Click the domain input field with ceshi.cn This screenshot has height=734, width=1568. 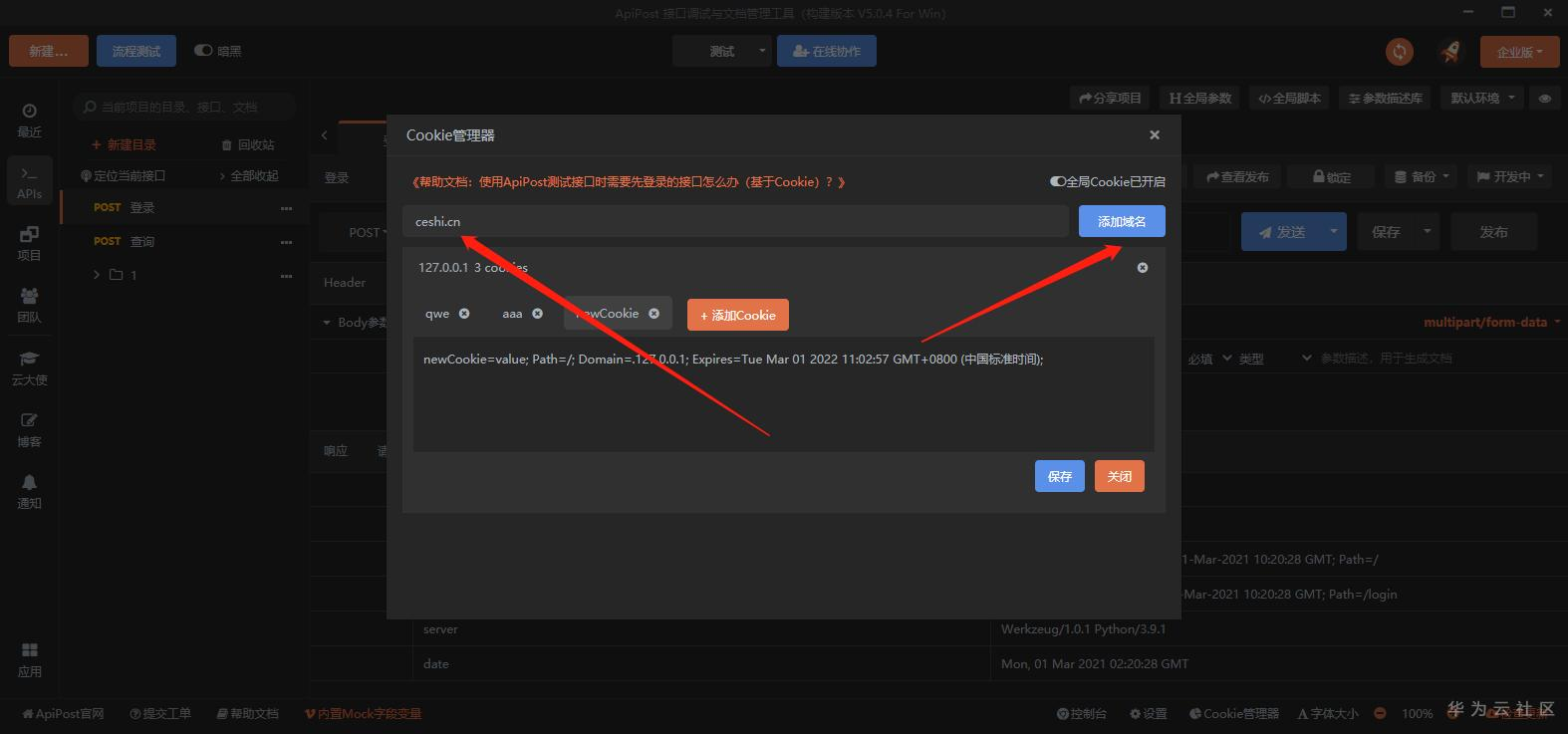(735, 221)
